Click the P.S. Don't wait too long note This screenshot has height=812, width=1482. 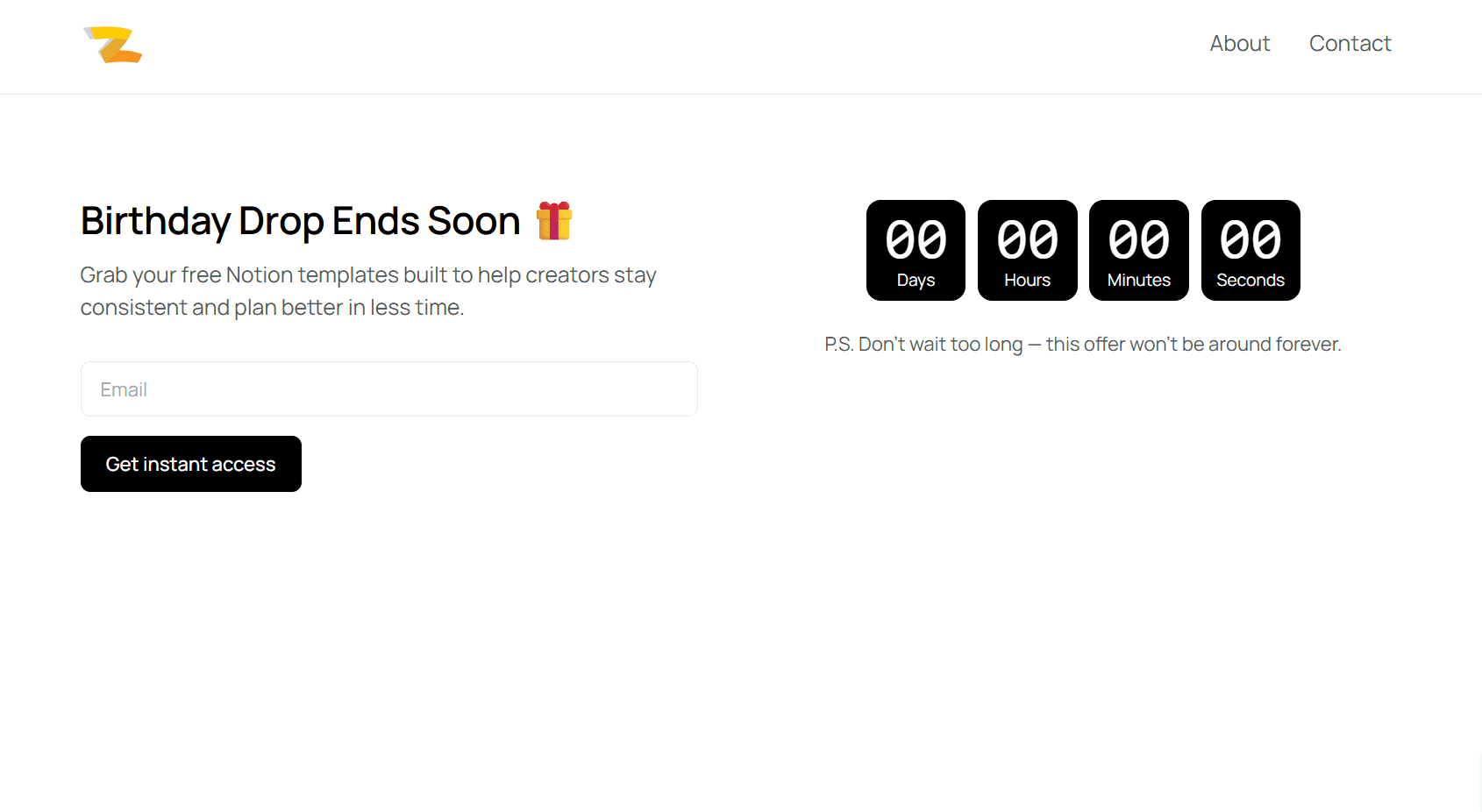click(x=1083, y=344)
